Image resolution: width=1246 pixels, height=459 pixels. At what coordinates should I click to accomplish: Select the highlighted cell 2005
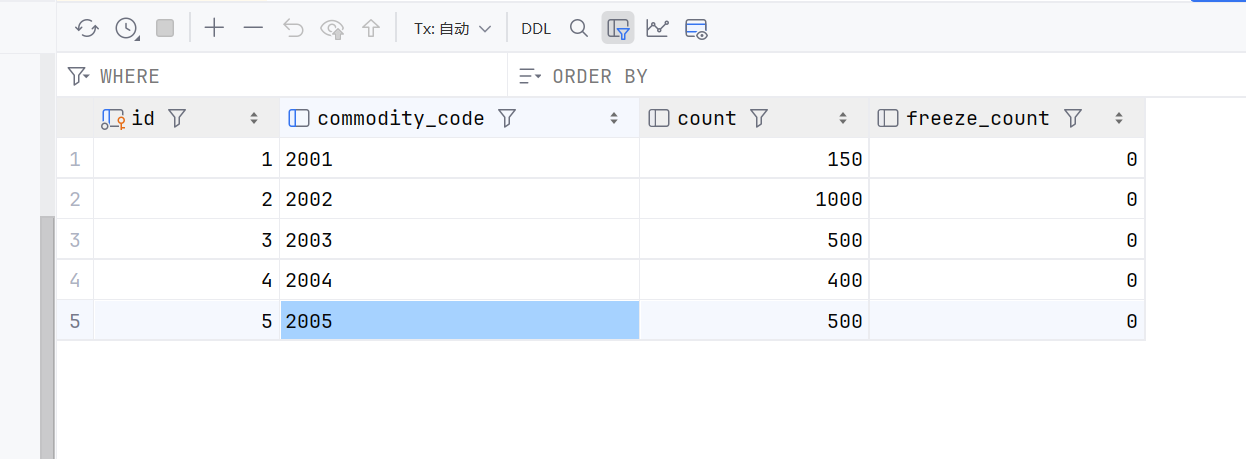point(459,321)
